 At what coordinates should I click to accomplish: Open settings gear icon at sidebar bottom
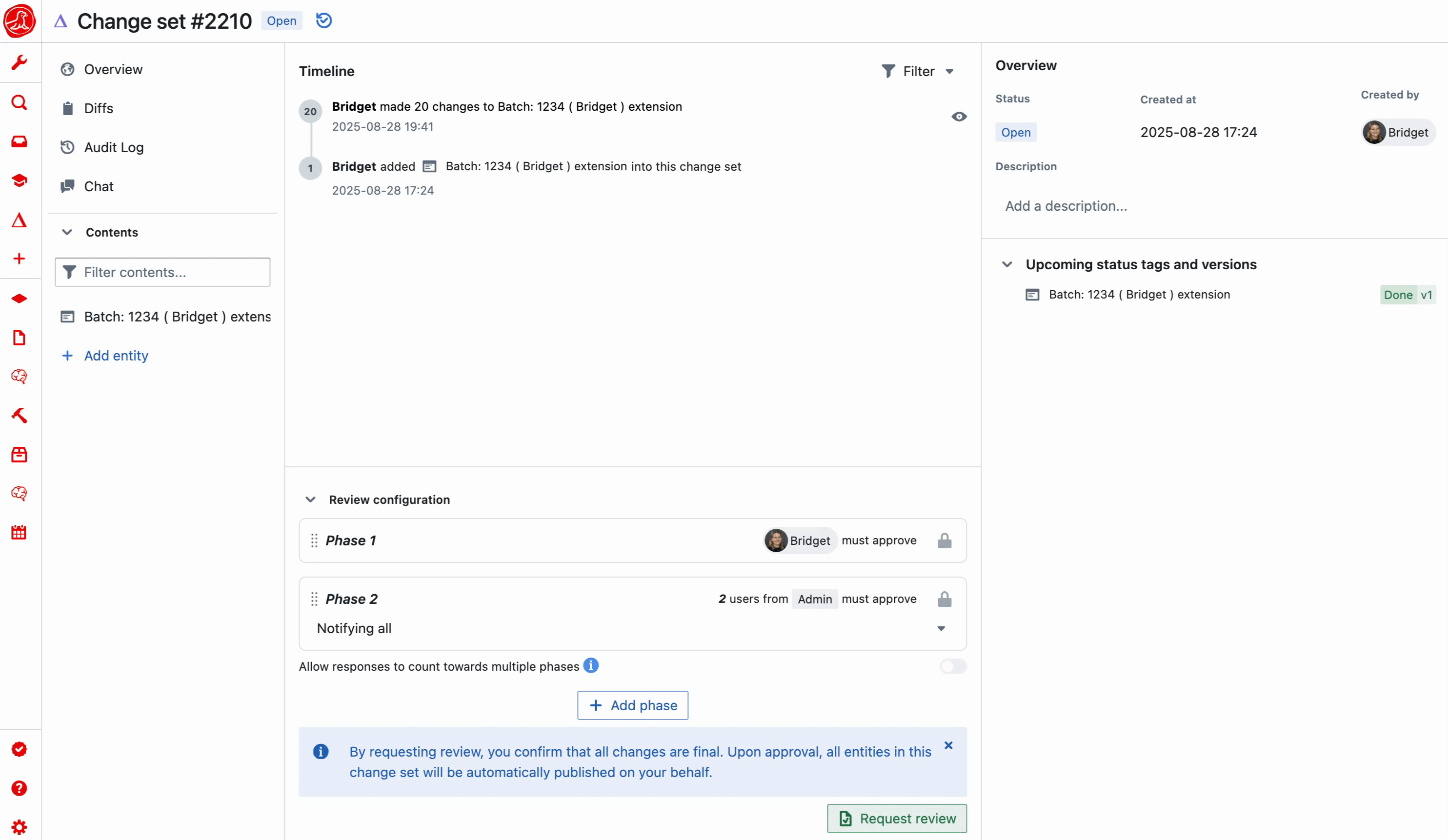(20, 827)
